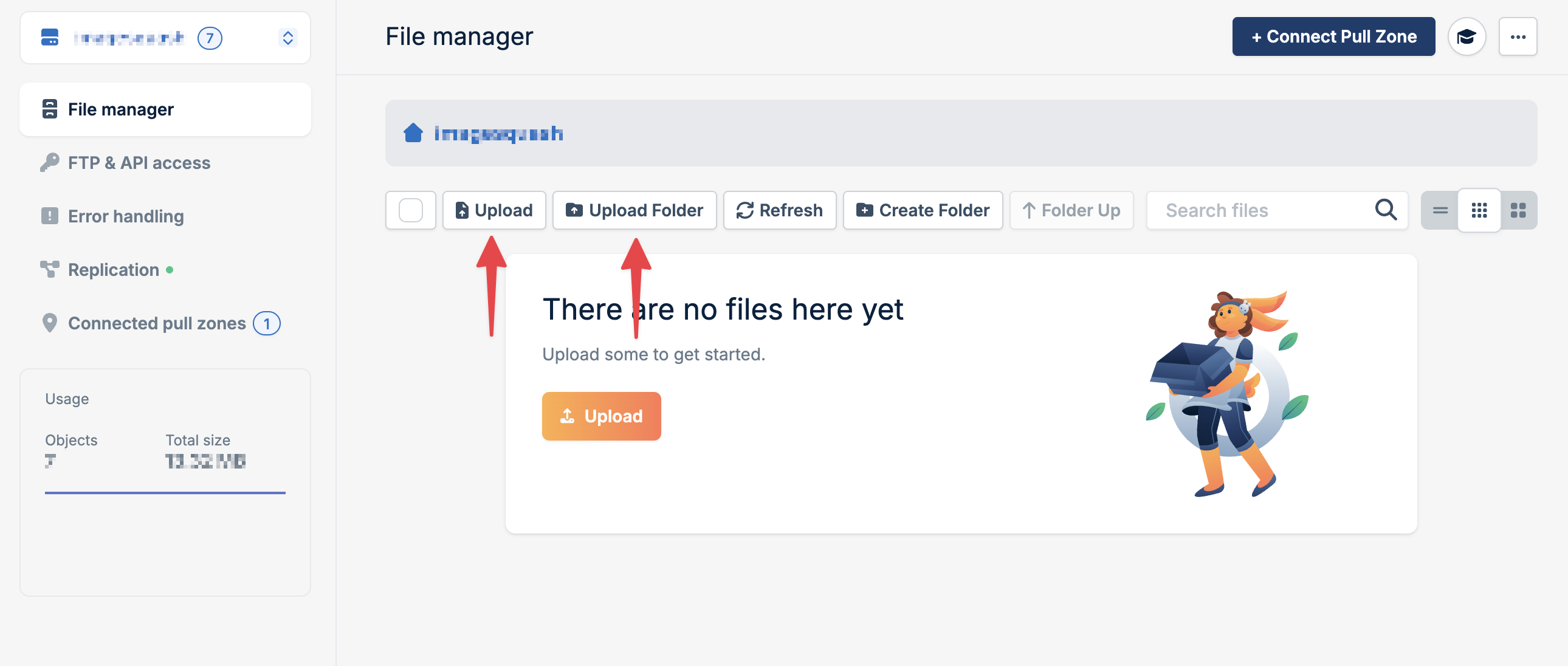Refresh the file listing

pyautogui.click(x=780, y=210)
